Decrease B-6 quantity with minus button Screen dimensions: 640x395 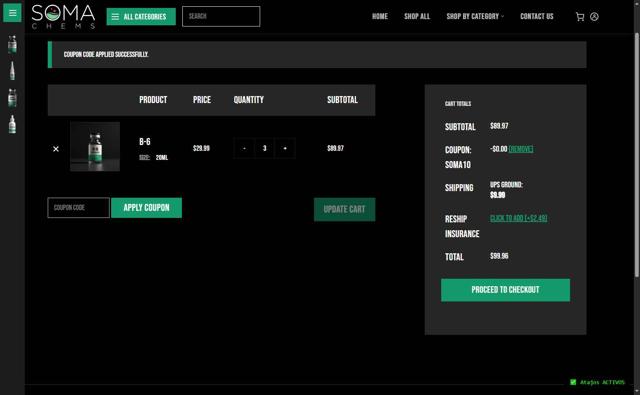[244, 148]
